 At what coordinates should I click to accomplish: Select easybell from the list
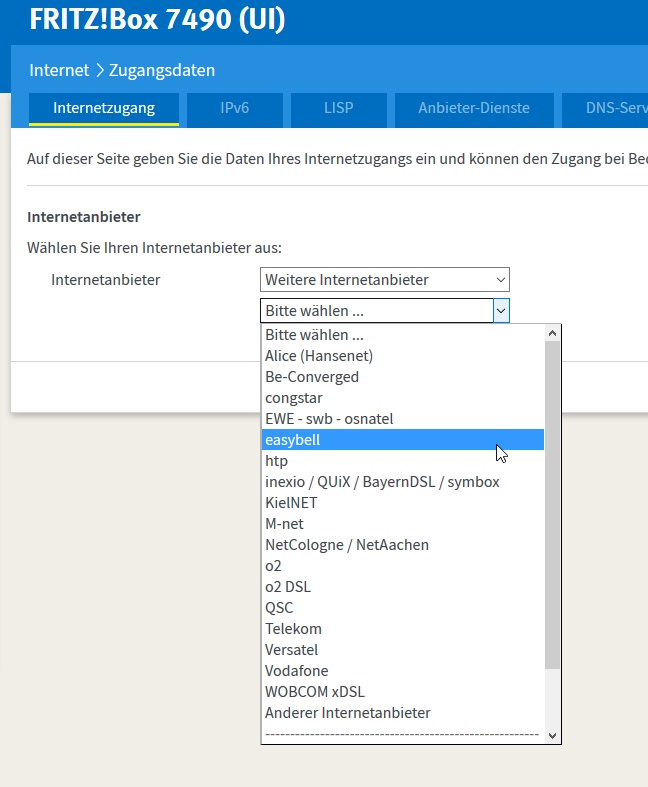coord(403,440)
